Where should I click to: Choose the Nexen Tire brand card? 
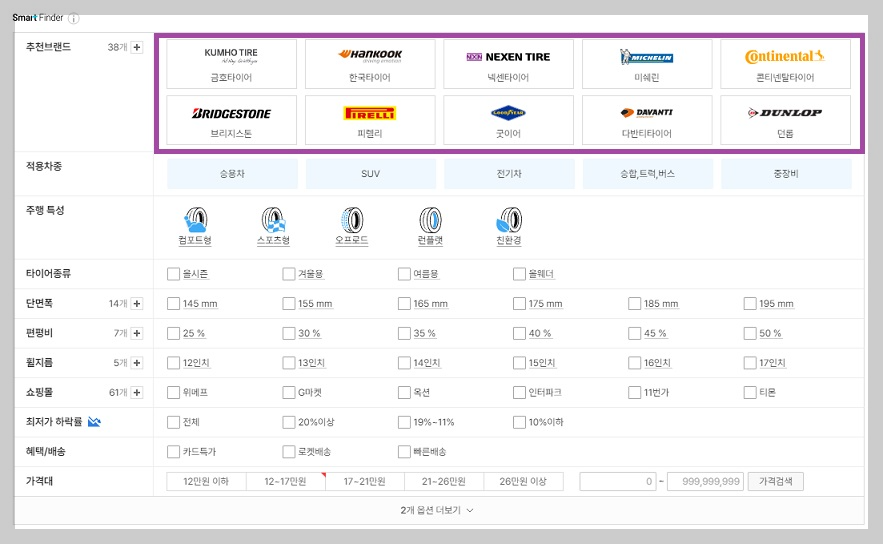pyautogui.click(x=509, y=64)
